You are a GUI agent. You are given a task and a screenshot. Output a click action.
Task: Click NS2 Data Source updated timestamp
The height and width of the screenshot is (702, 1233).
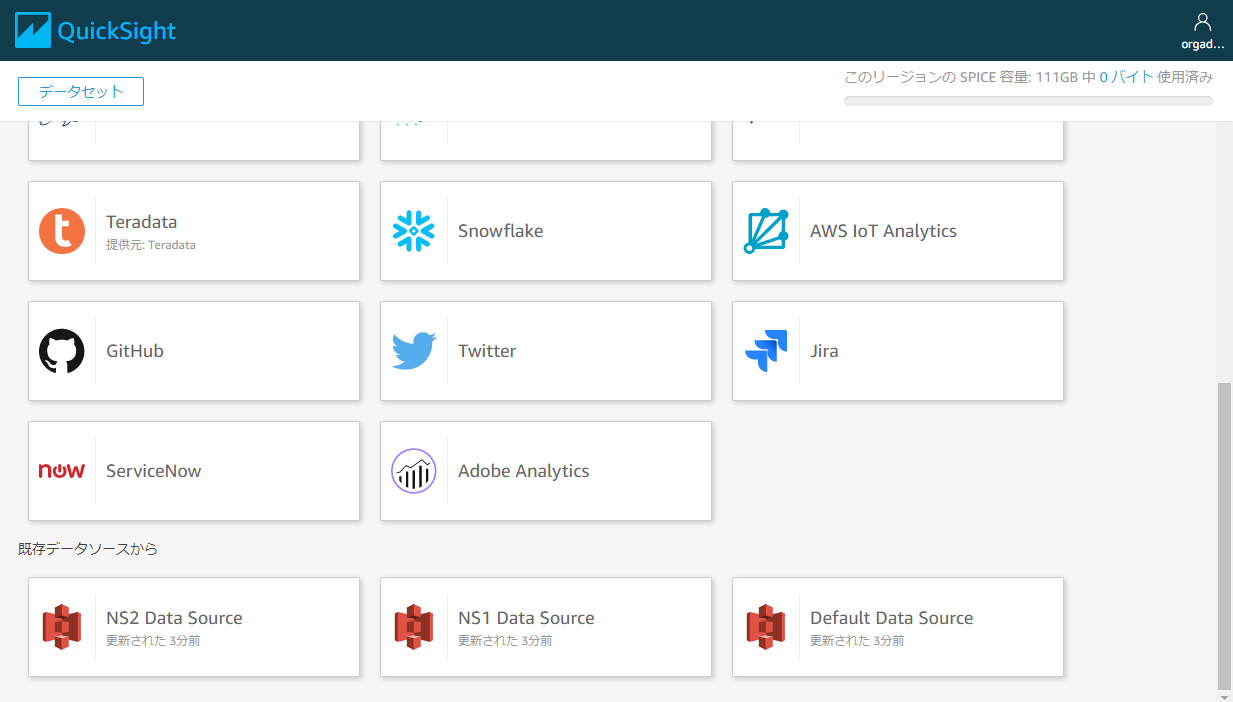pos(153,640)
